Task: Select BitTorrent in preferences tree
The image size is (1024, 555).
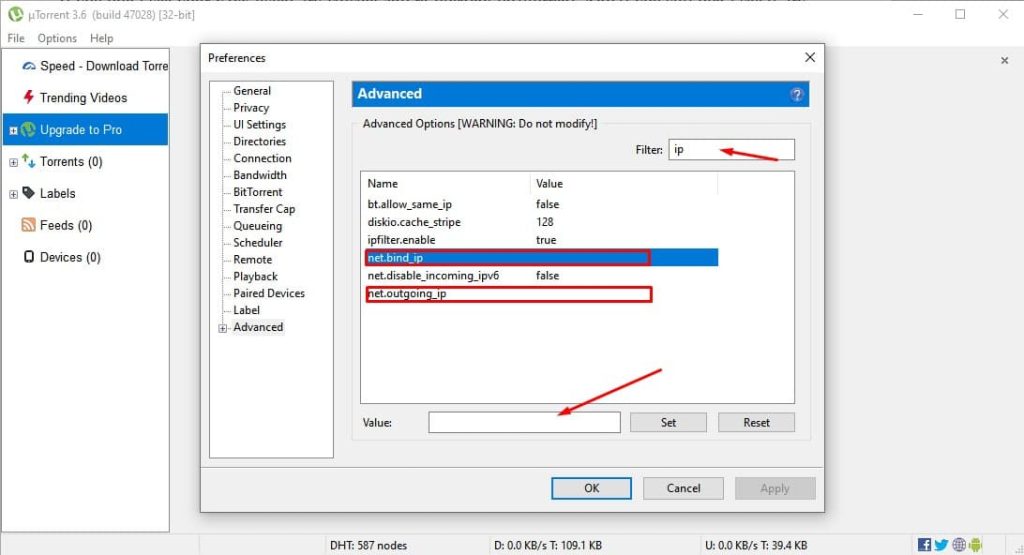Action: click(257, 192)
